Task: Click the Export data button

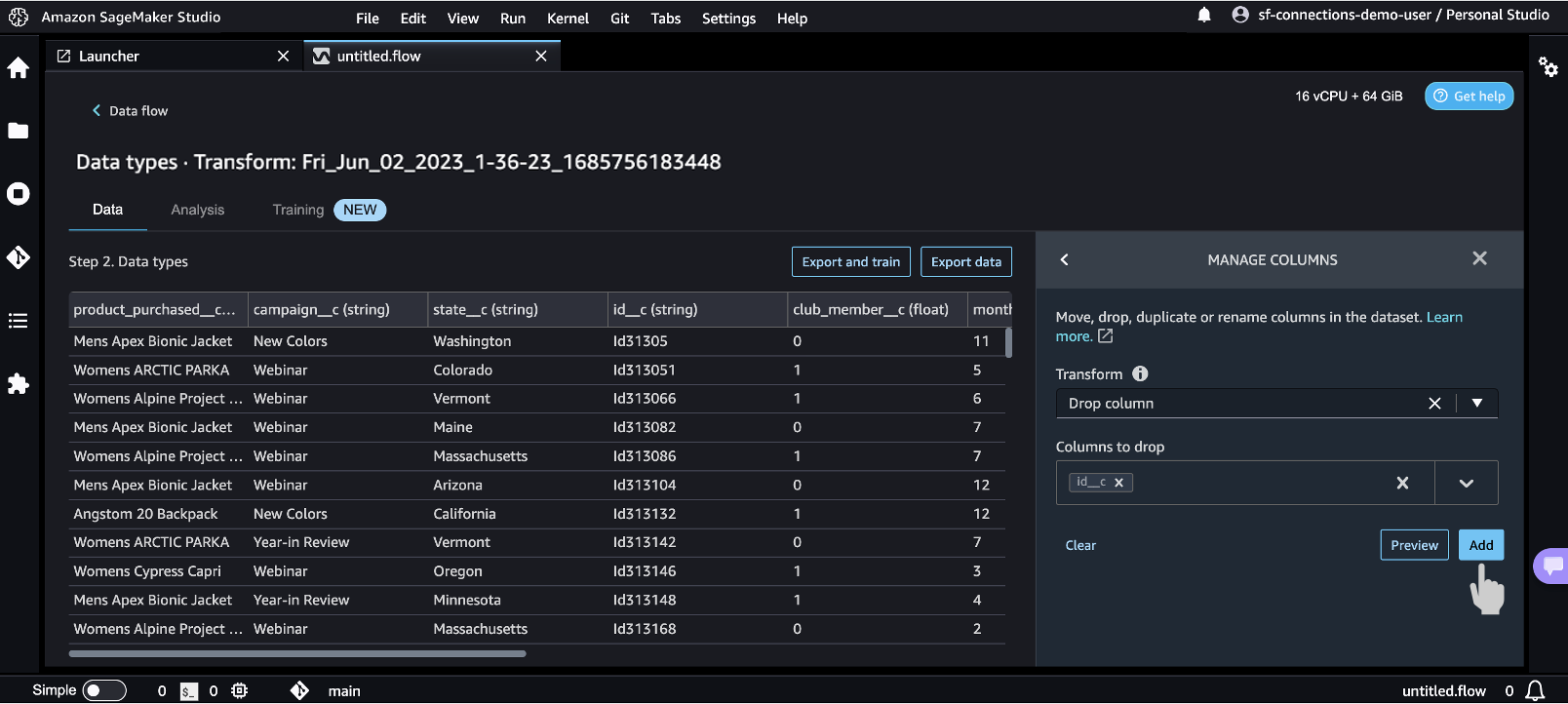Action: pos(966,261)
